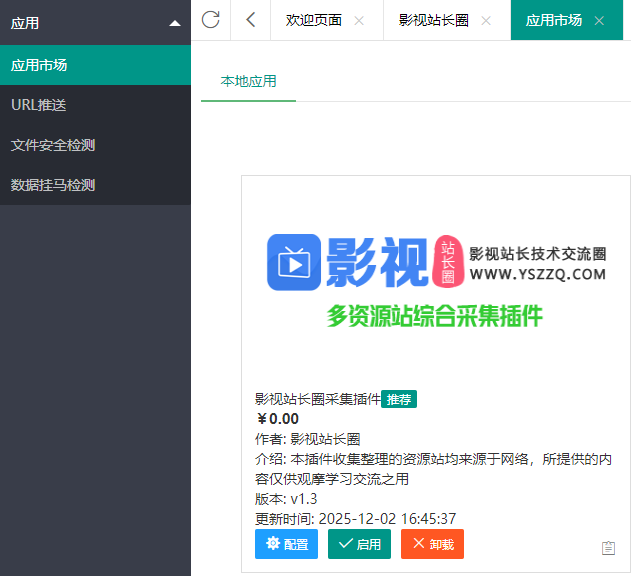Click the green 启用 button

click(359, 544)
